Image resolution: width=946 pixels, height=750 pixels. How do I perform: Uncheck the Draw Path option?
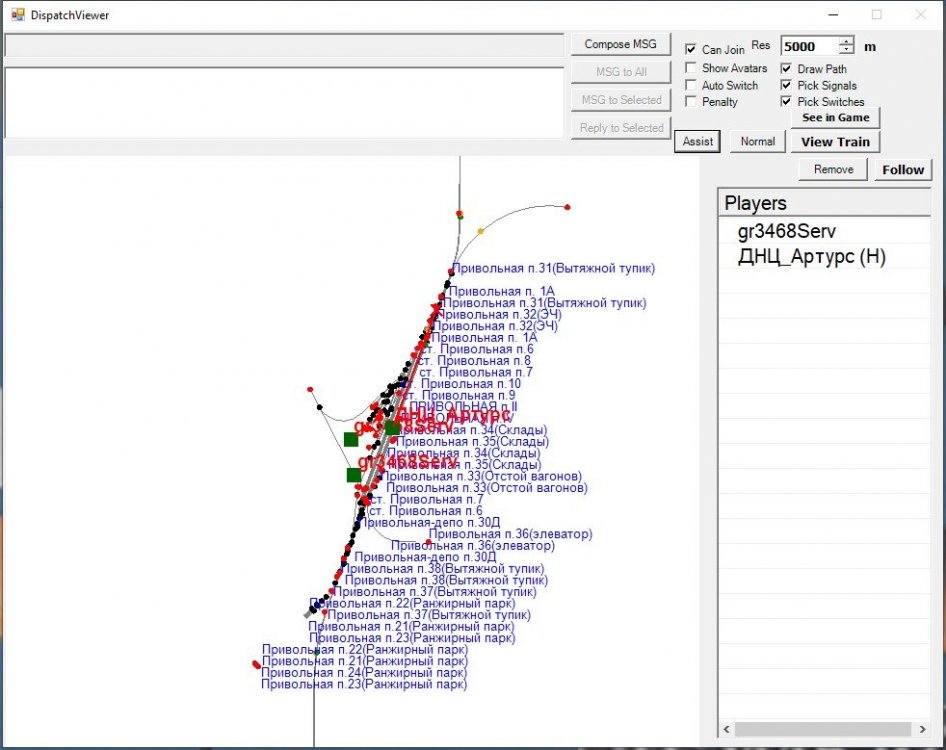click(x=786, y=69)
